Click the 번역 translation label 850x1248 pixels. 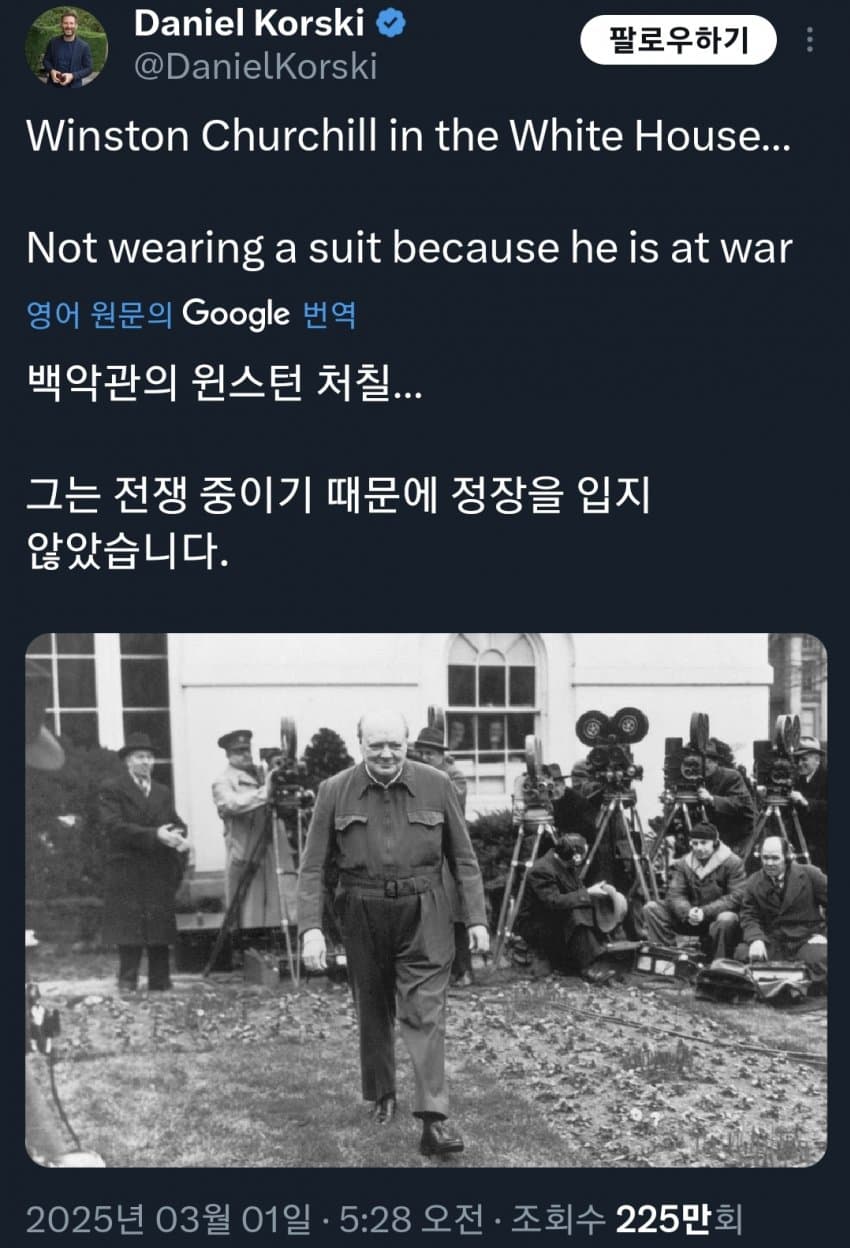tap(328, 315)
